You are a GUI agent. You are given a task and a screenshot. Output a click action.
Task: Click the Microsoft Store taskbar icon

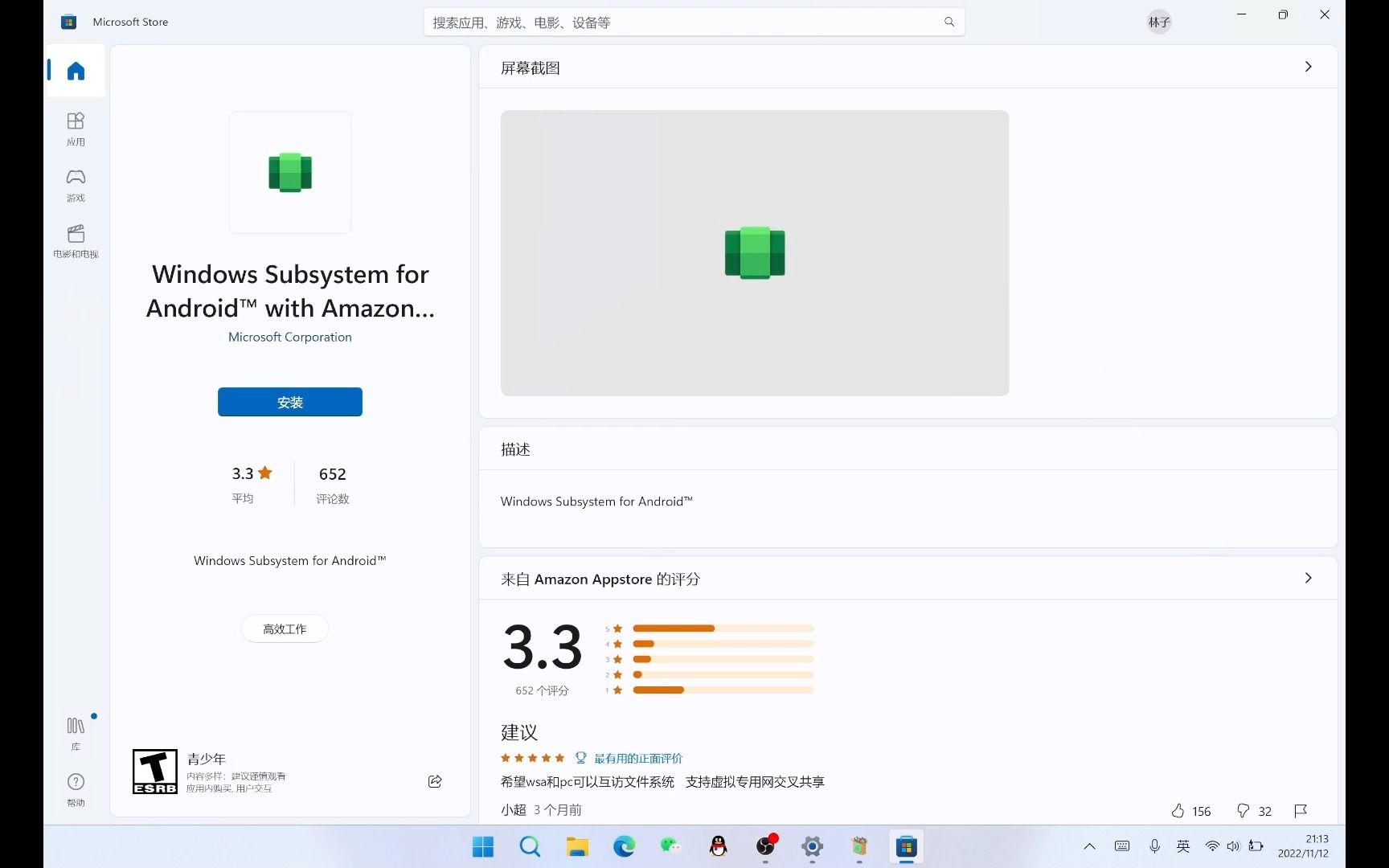click(907, 846)
